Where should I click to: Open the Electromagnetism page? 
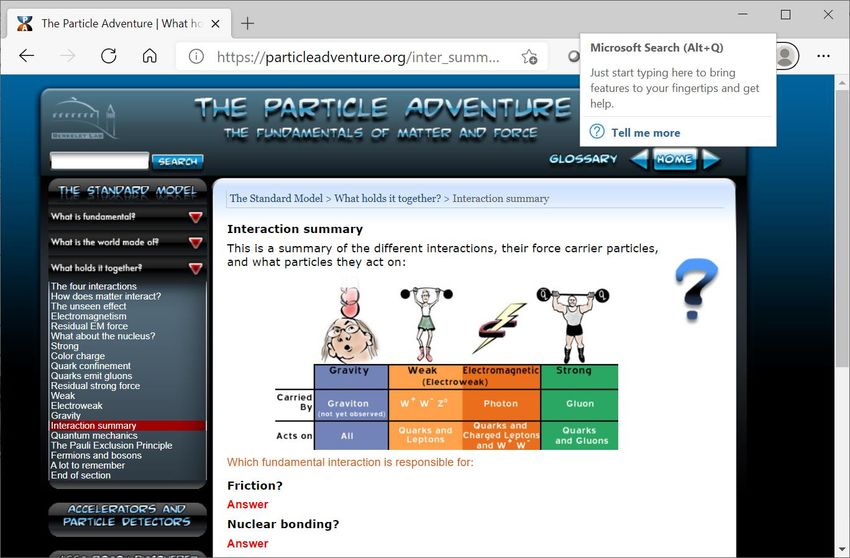(x=88, y=316)
